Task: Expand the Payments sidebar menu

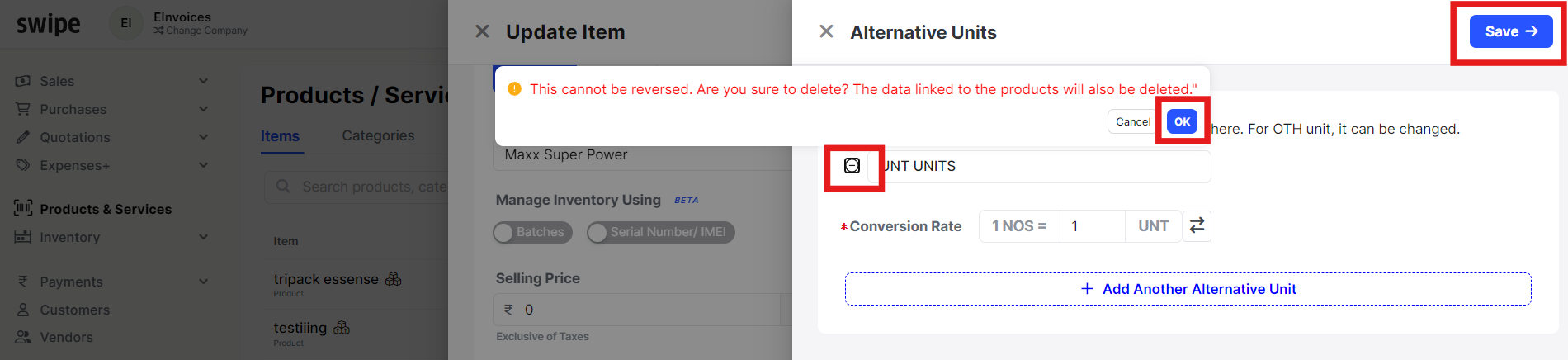Action: (203, 282)
